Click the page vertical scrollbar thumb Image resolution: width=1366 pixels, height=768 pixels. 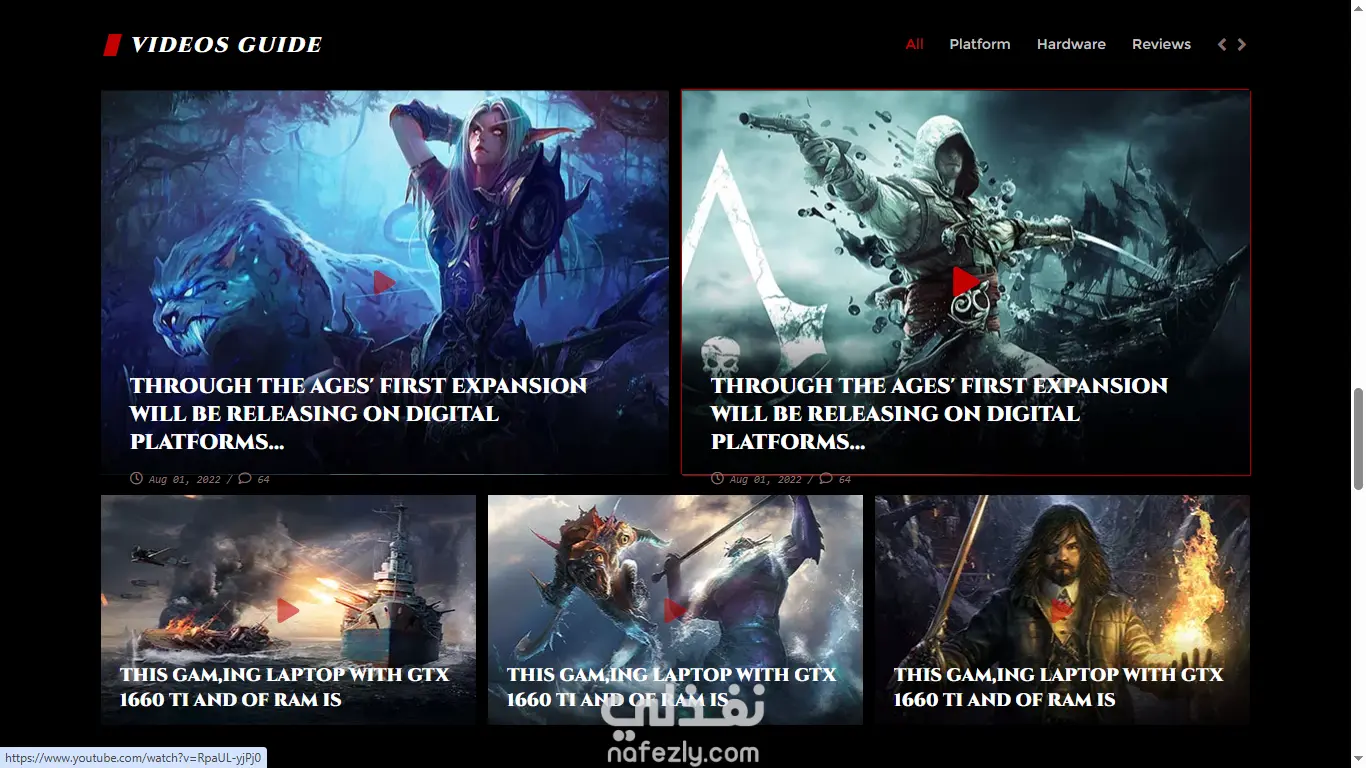click(1358, 439)
